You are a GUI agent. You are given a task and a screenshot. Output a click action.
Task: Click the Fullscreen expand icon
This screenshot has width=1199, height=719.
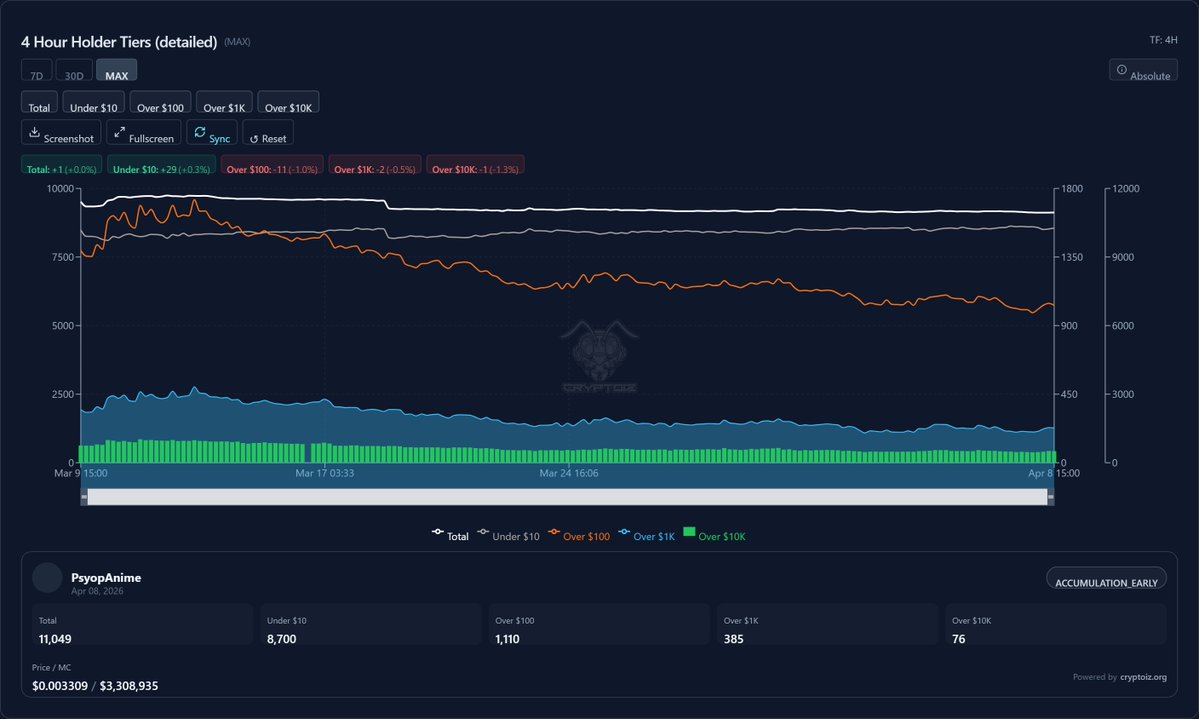(119, 133)
